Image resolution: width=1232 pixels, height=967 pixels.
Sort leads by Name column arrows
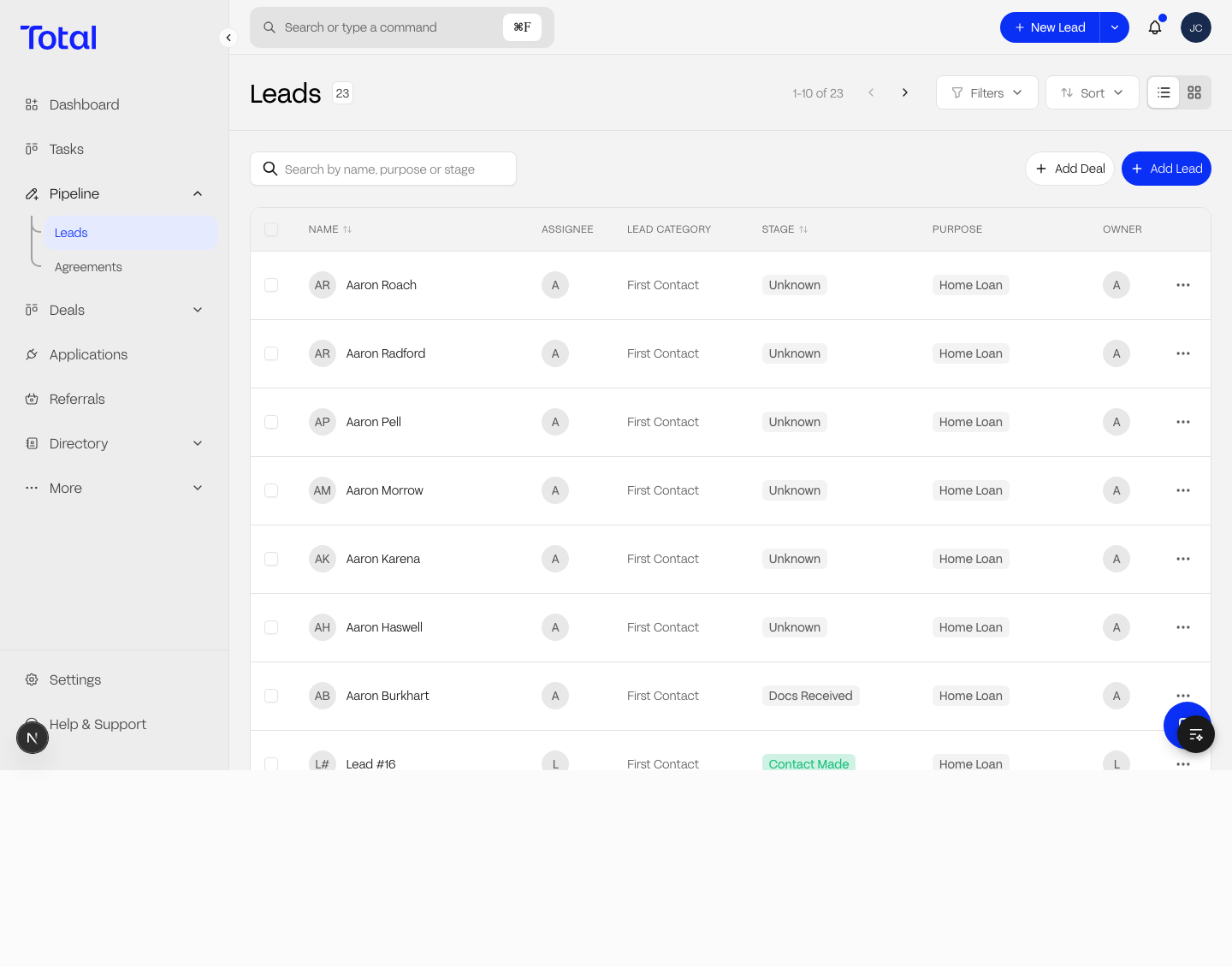(x=347, y=229)
